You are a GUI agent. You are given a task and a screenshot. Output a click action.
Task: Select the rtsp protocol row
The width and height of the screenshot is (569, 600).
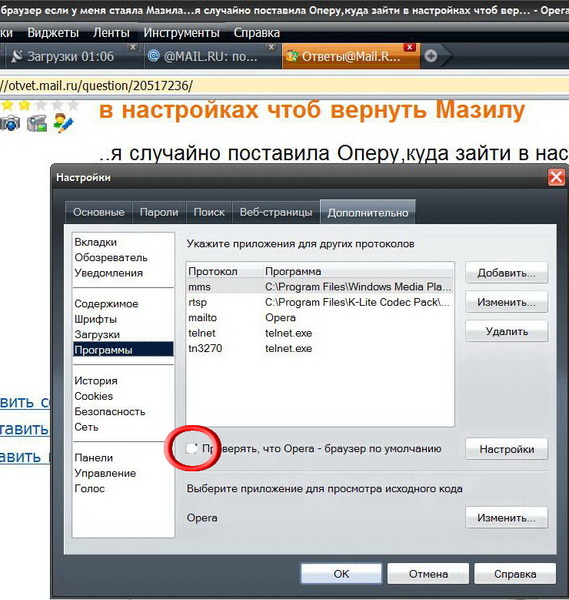[320, 302]
